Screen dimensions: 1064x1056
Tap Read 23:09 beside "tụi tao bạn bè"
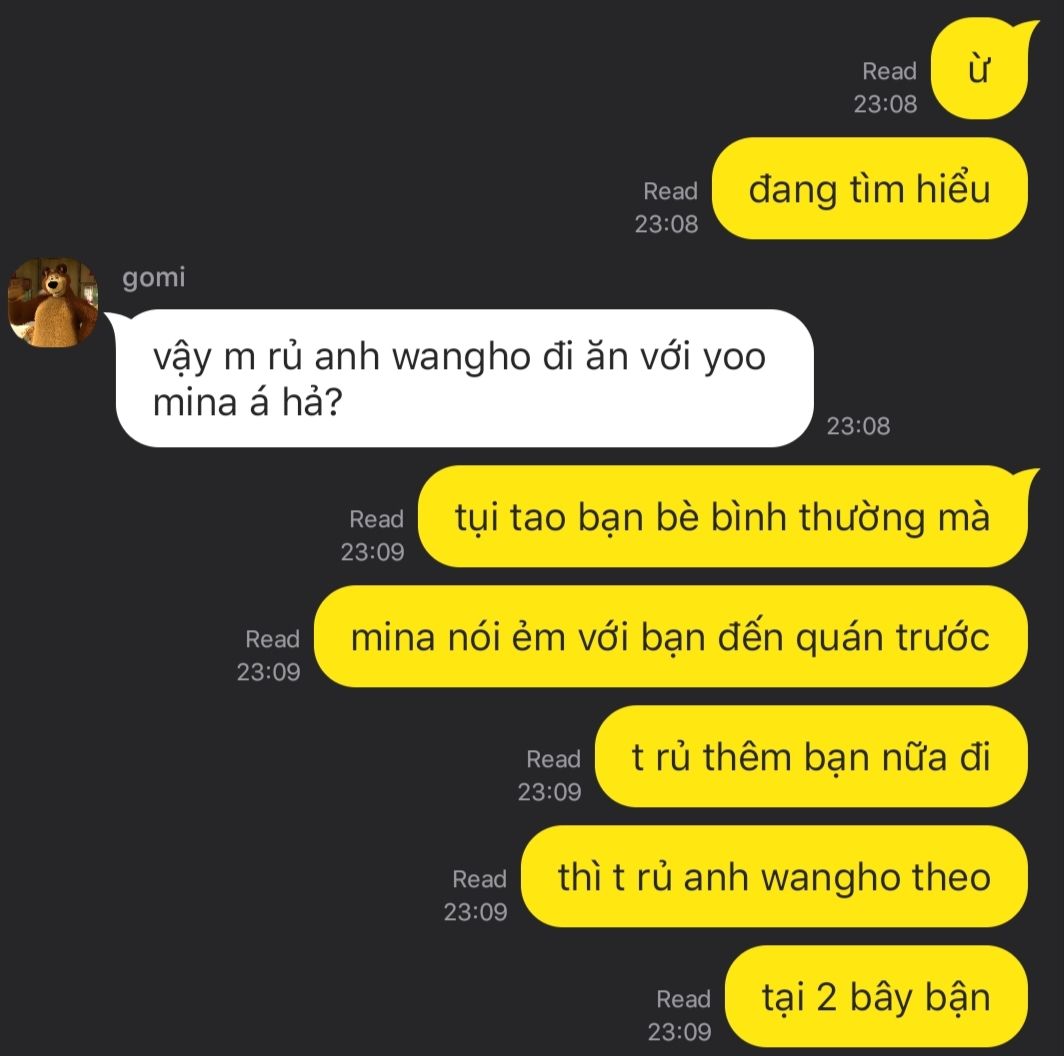373,535
